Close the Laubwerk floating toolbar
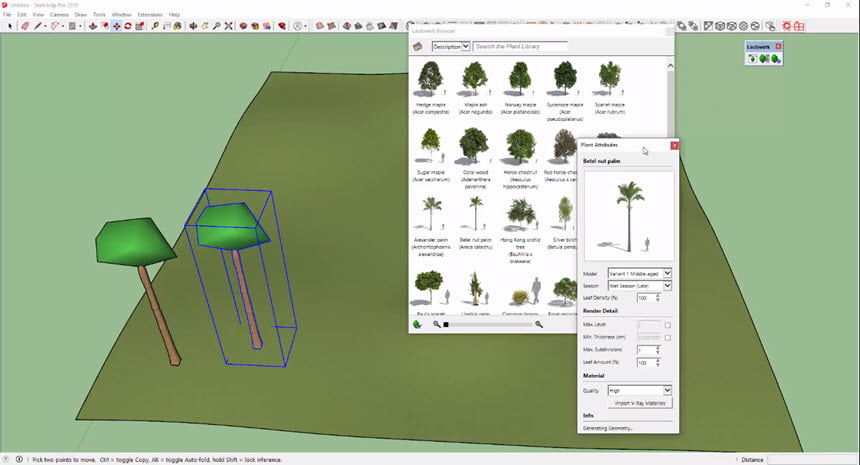This screenshot has height=465, width=860. point(778,47)
